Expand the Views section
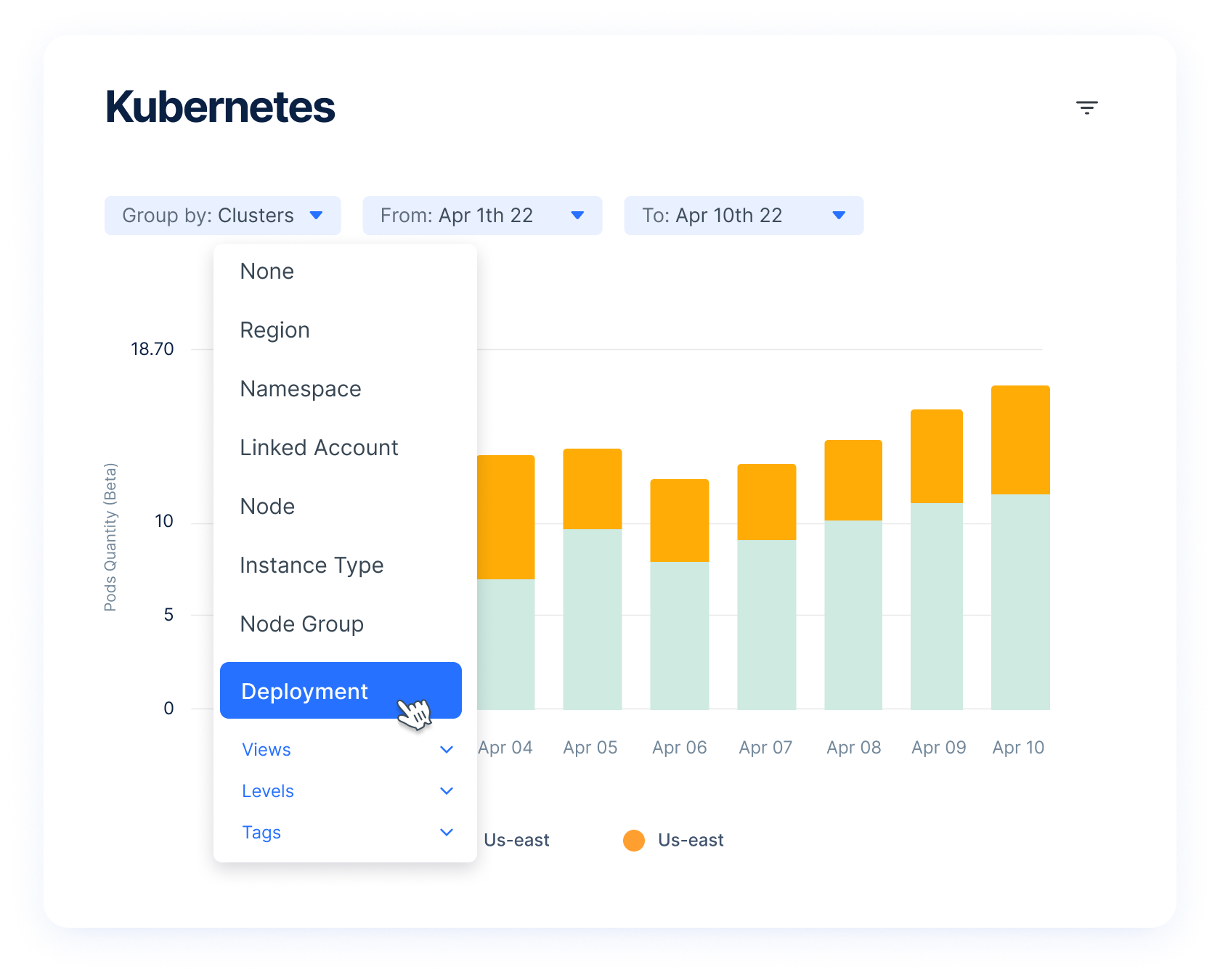Screen dimensions: 1220x980 [347, 750]
